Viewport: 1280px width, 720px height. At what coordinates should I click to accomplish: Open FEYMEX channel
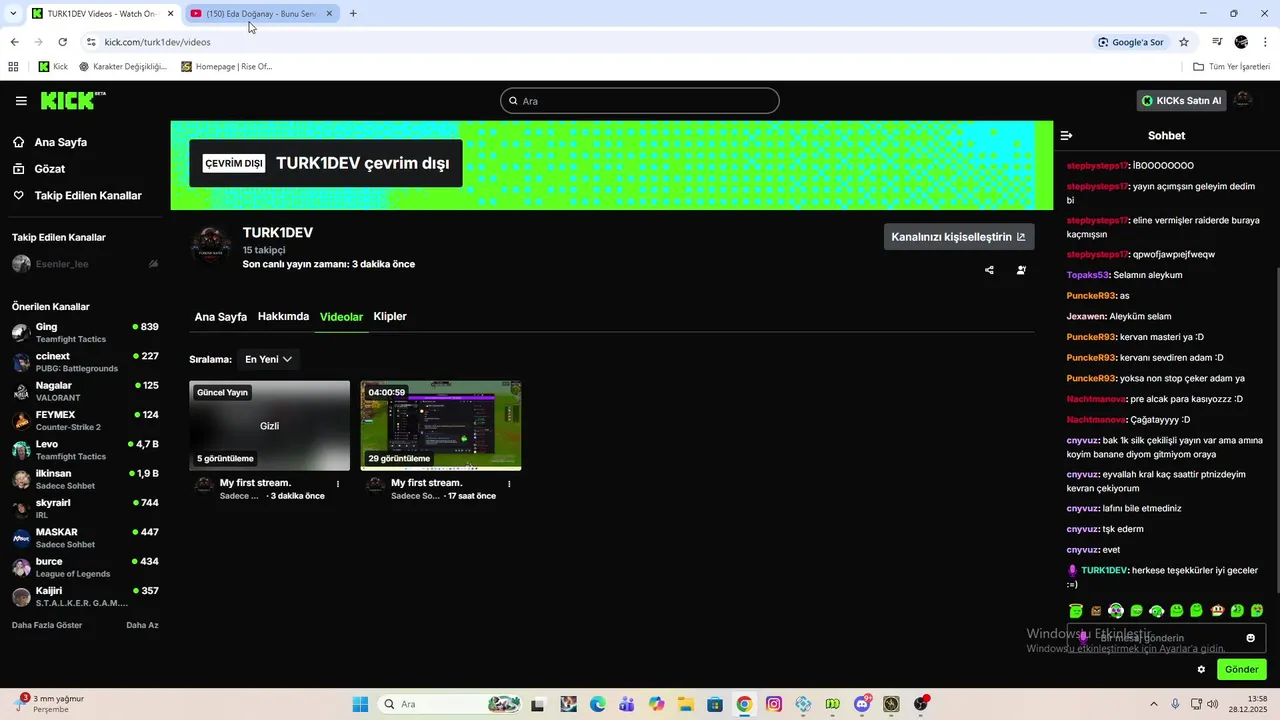[85, 421]
